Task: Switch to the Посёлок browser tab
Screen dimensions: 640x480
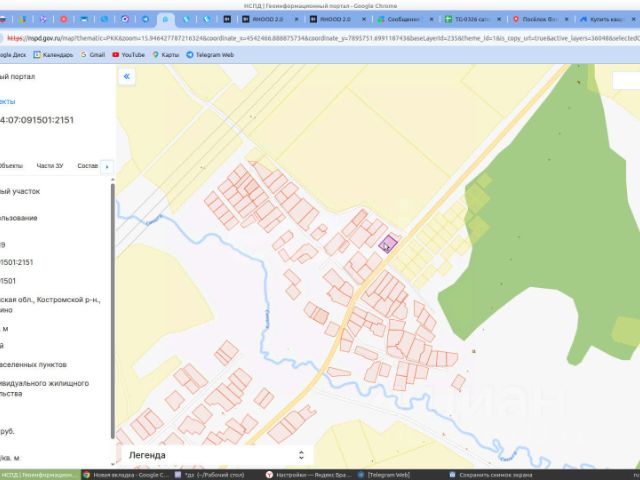Action: click(538, 19)
